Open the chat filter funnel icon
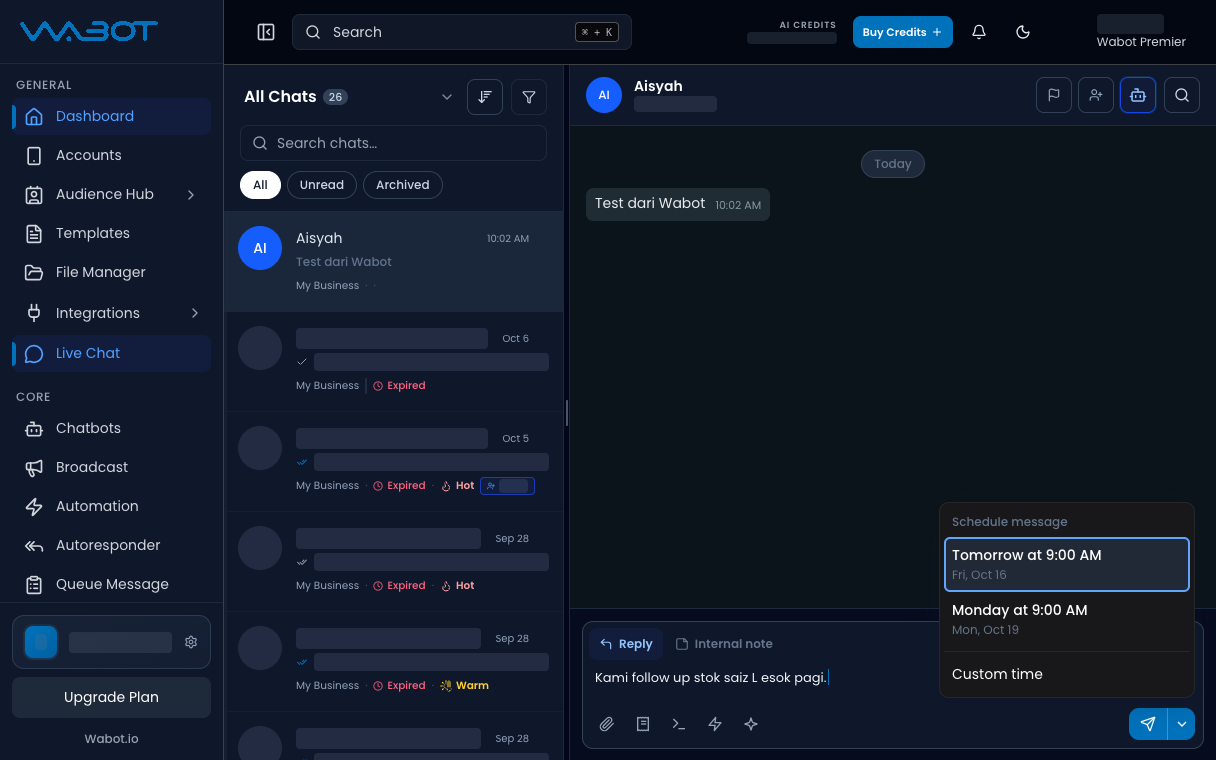This screenshot has height=760, width=1216. (529, 97)
